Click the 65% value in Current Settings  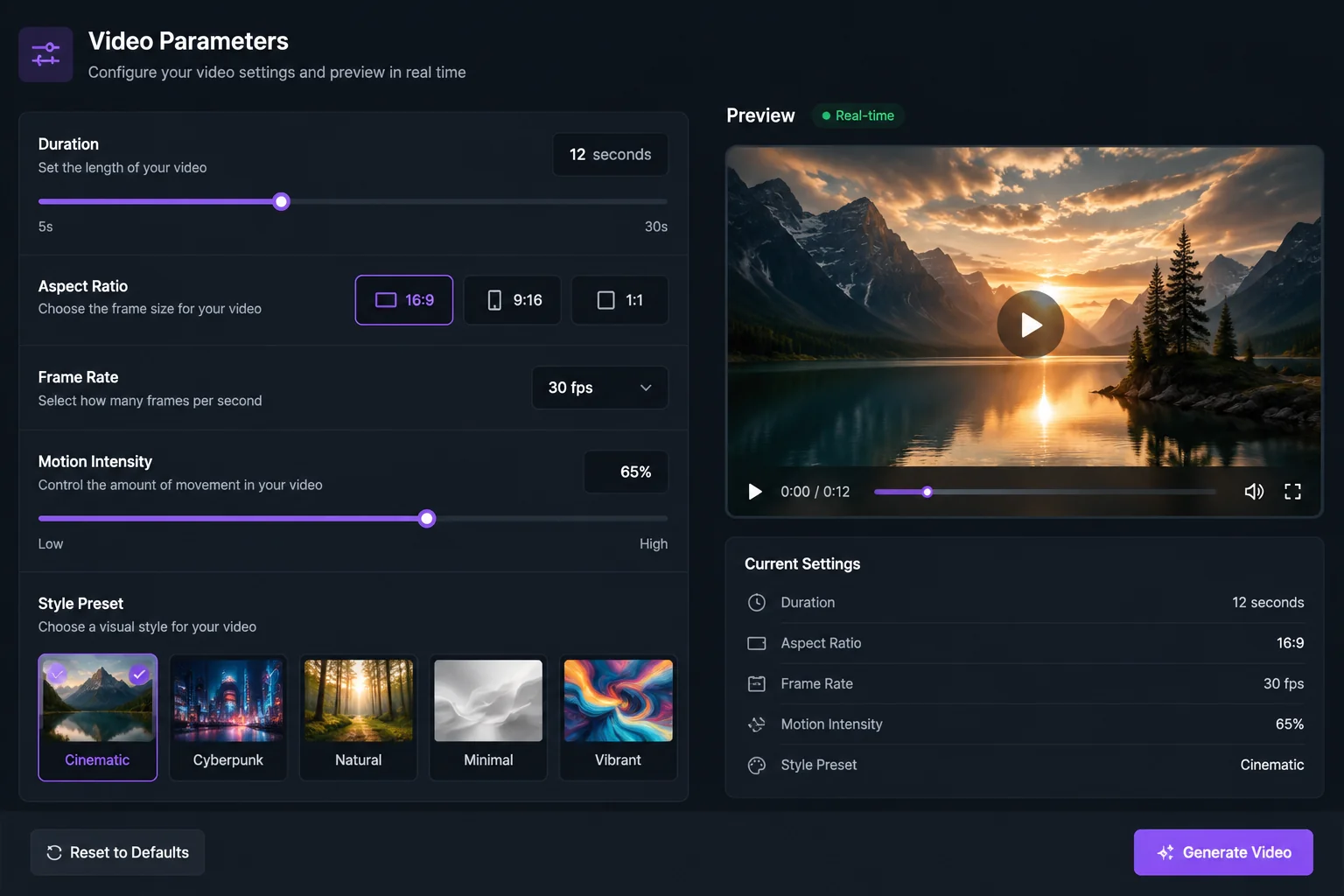1290,724
